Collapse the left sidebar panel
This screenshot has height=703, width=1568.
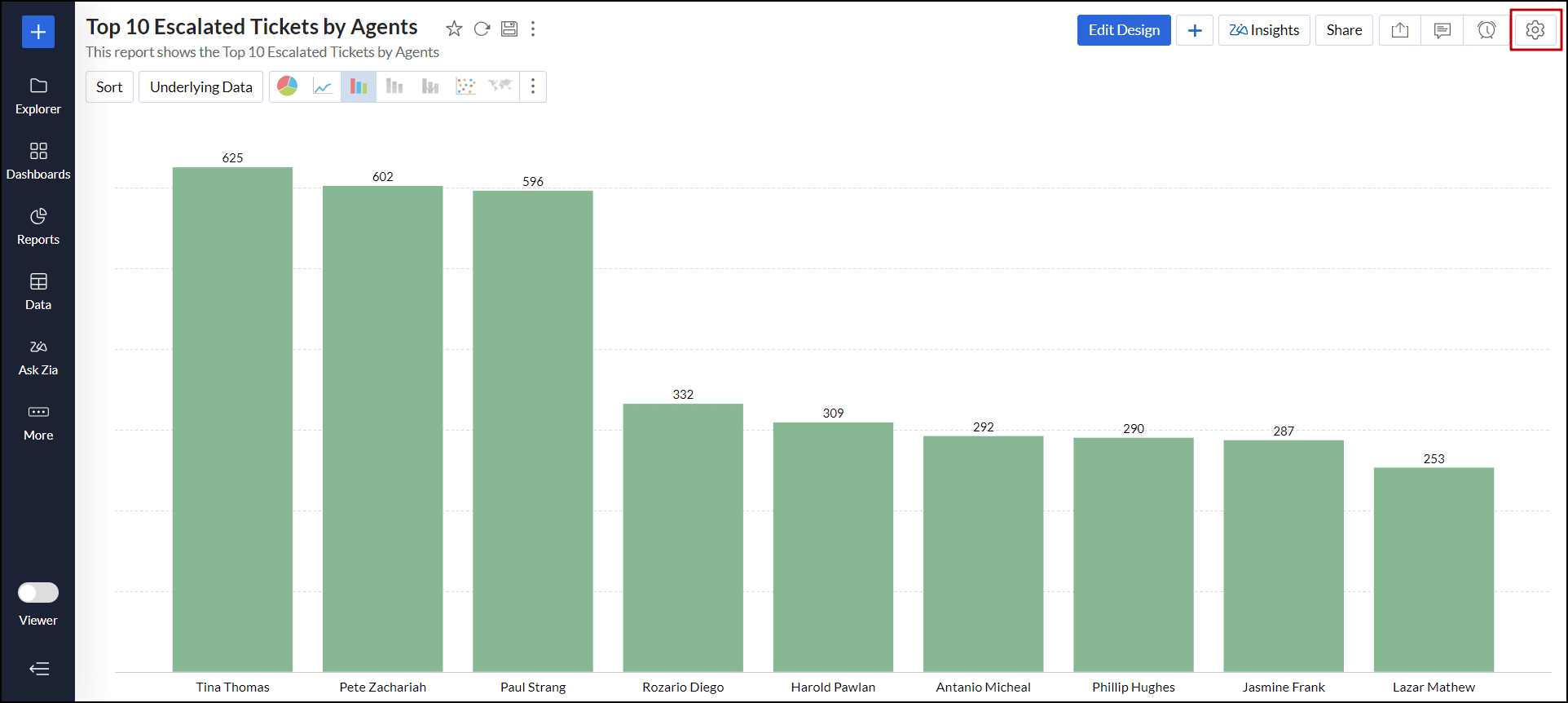(x=39, y=670)
